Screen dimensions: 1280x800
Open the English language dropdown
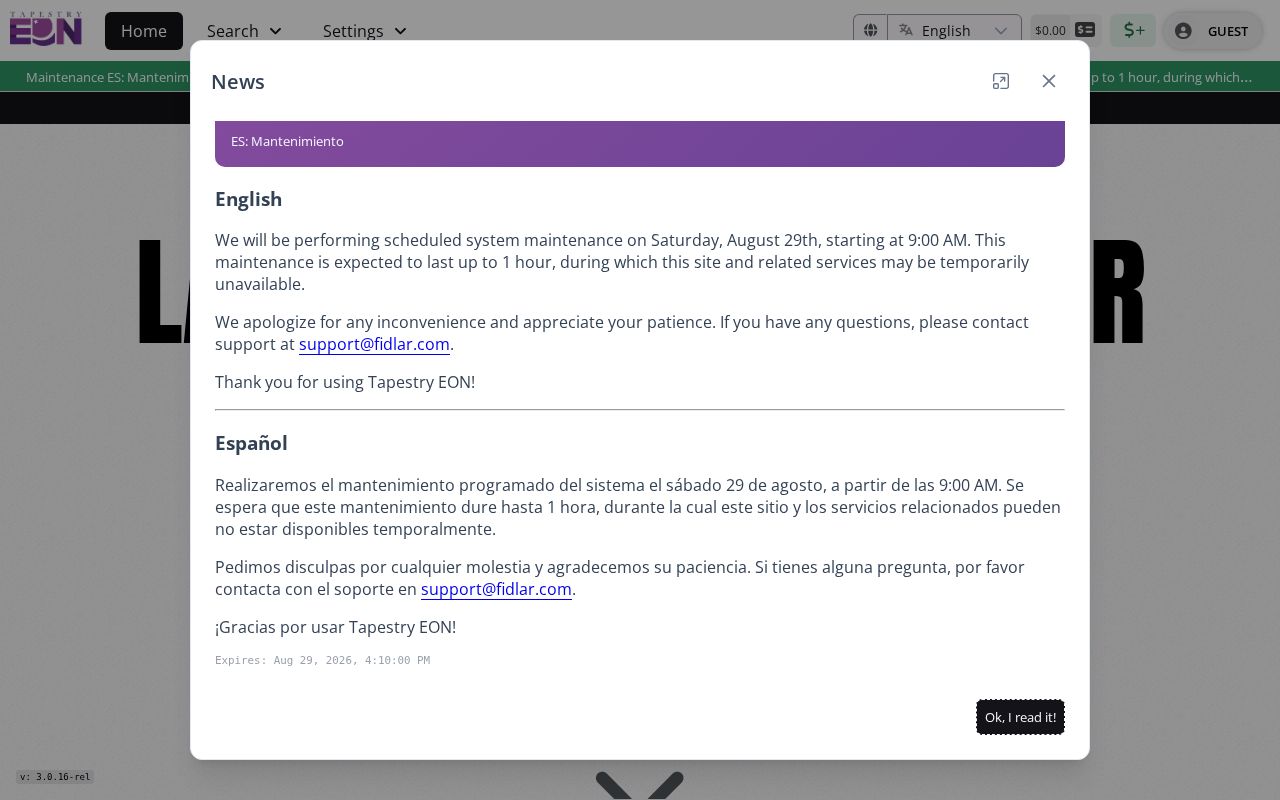pos(955,30)
